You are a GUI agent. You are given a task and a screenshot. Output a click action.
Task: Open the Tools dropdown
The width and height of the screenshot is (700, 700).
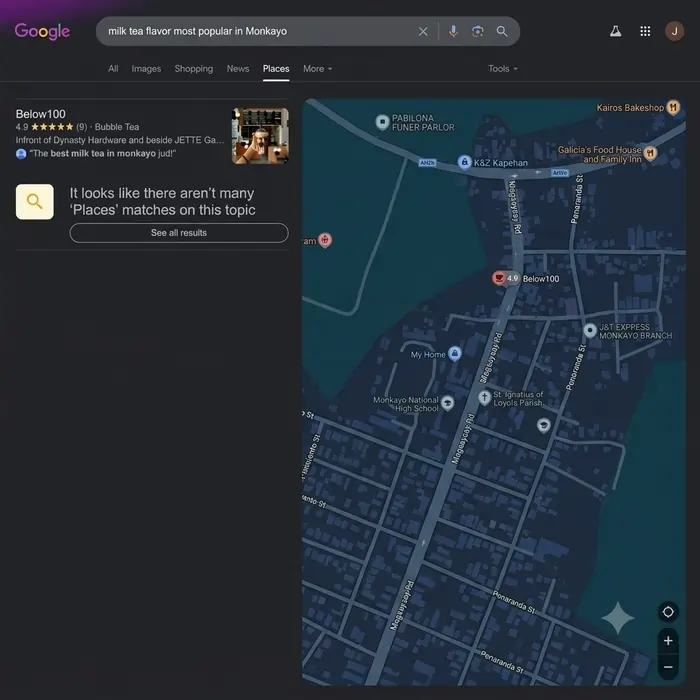point(503,69)
